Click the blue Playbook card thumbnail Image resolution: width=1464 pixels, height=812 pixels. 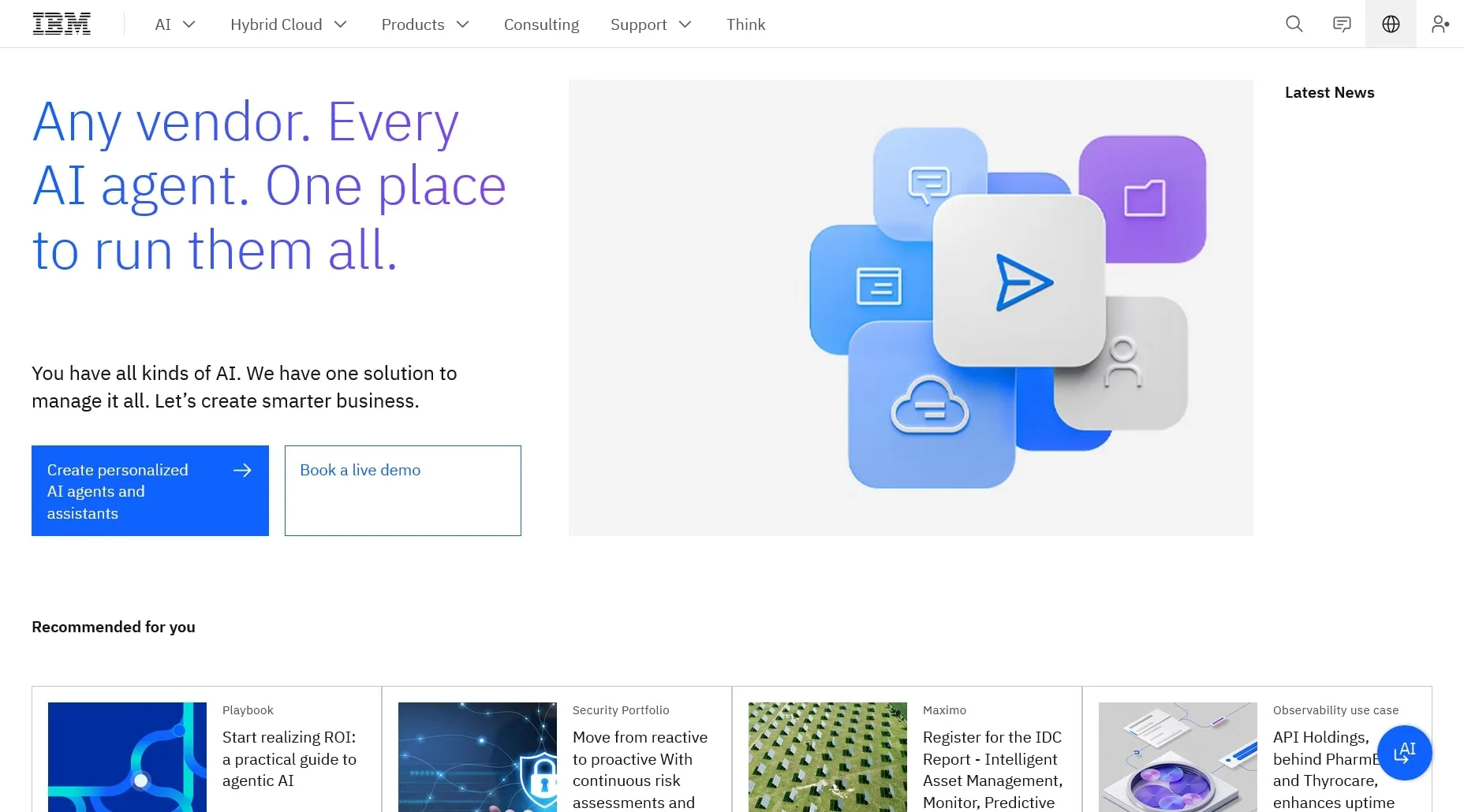[127, 757]
